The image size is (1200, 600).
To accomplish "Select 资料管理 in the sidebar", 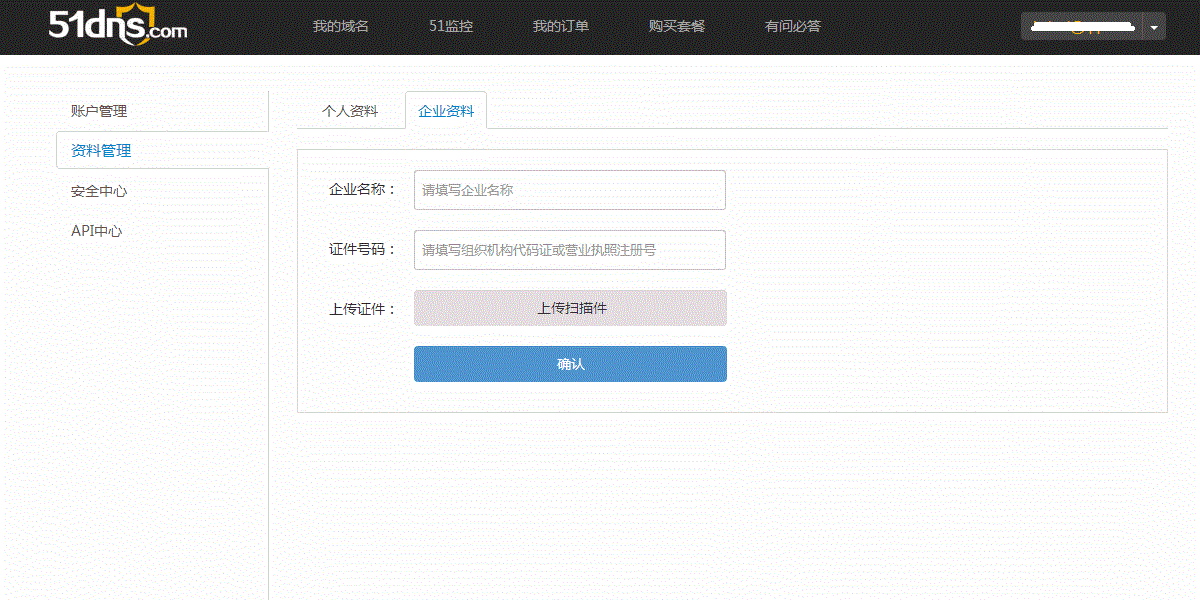I will pos(101,151).
